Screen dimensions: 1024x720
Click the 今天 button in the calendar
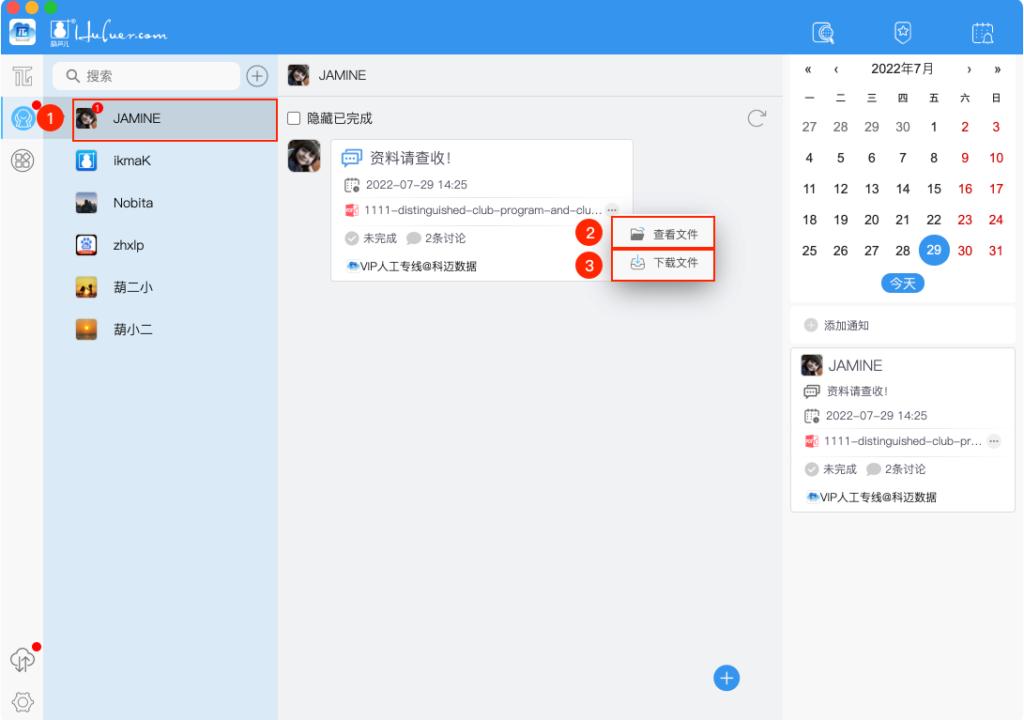pos(901,284)
